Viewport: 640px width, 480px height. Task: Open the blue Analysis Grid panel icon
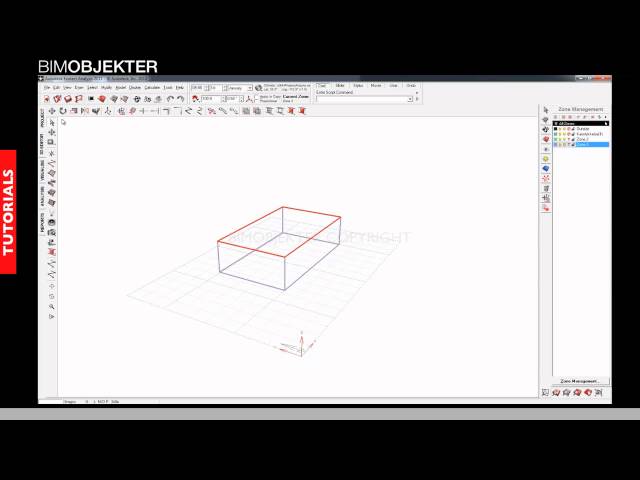(x=546, y=169)
